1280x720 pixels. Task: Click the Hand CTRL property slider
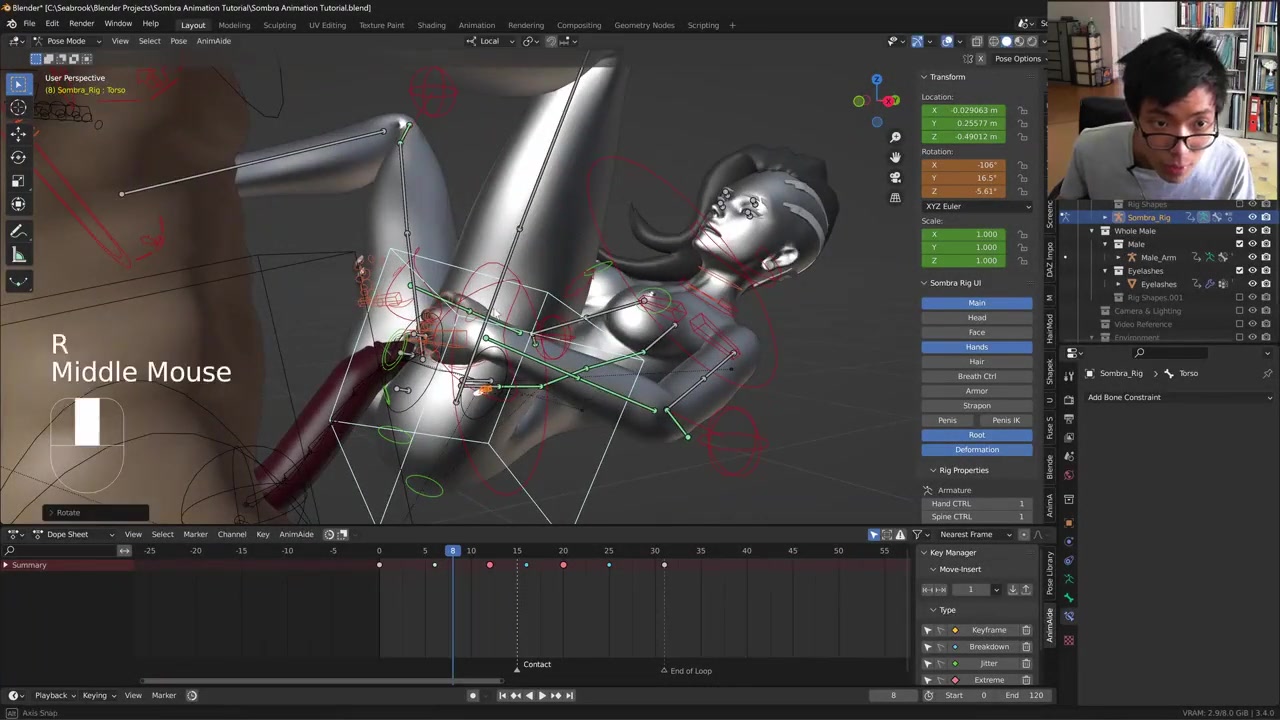pyautogui.click(x=977, y=503)
